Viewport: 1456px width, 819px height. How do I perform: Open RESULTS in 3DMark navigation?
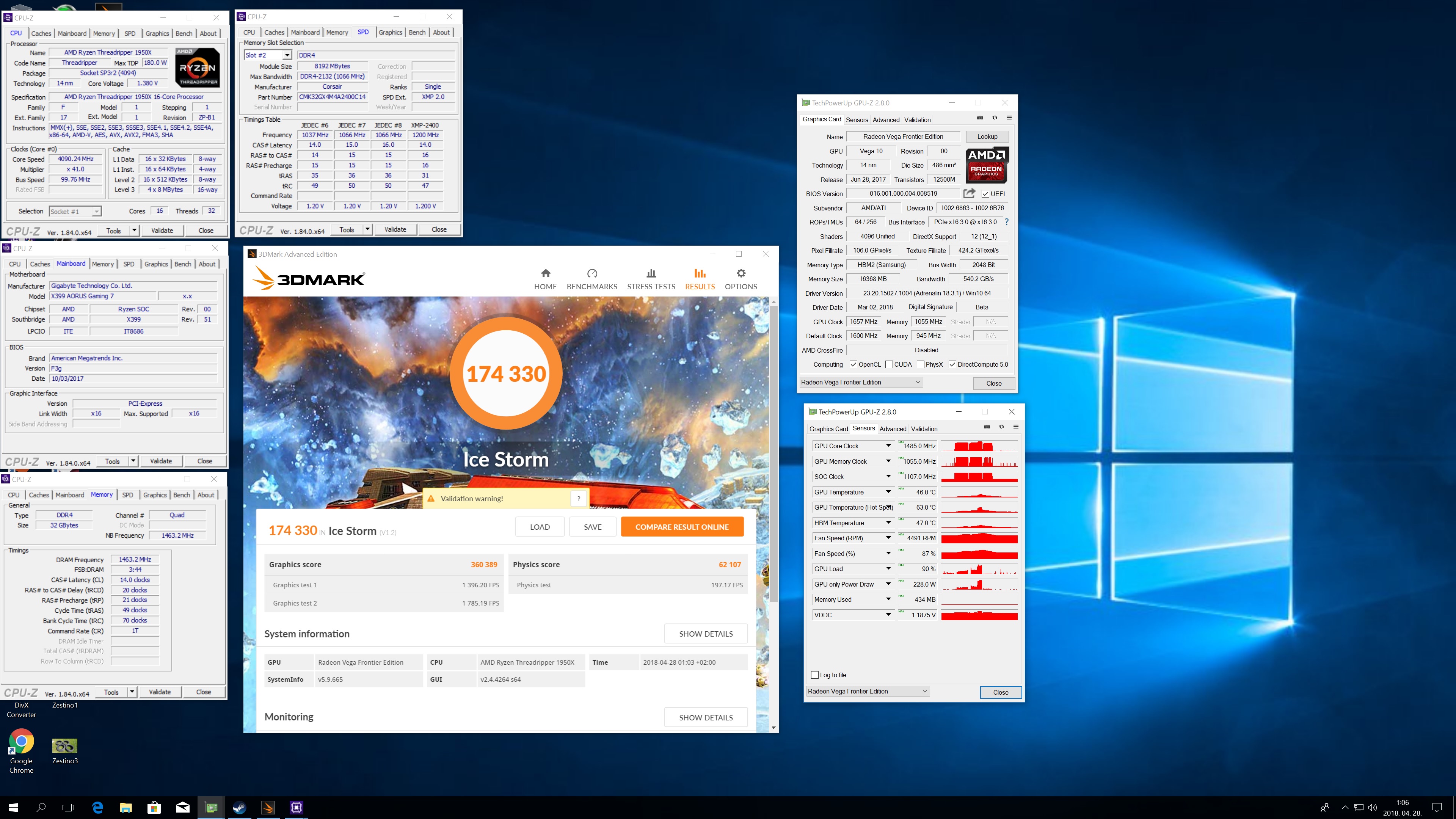700,279
